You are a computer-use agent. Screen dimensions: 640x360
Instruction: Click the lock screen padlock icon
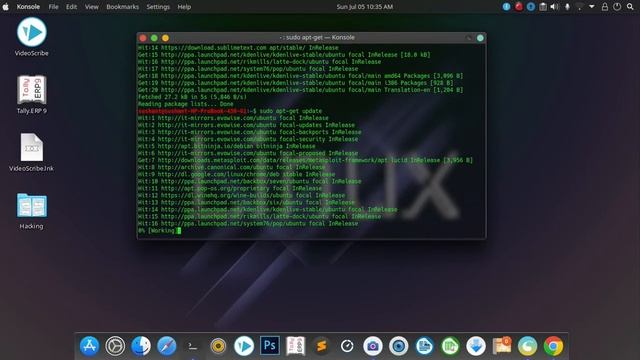click(605, 7)
